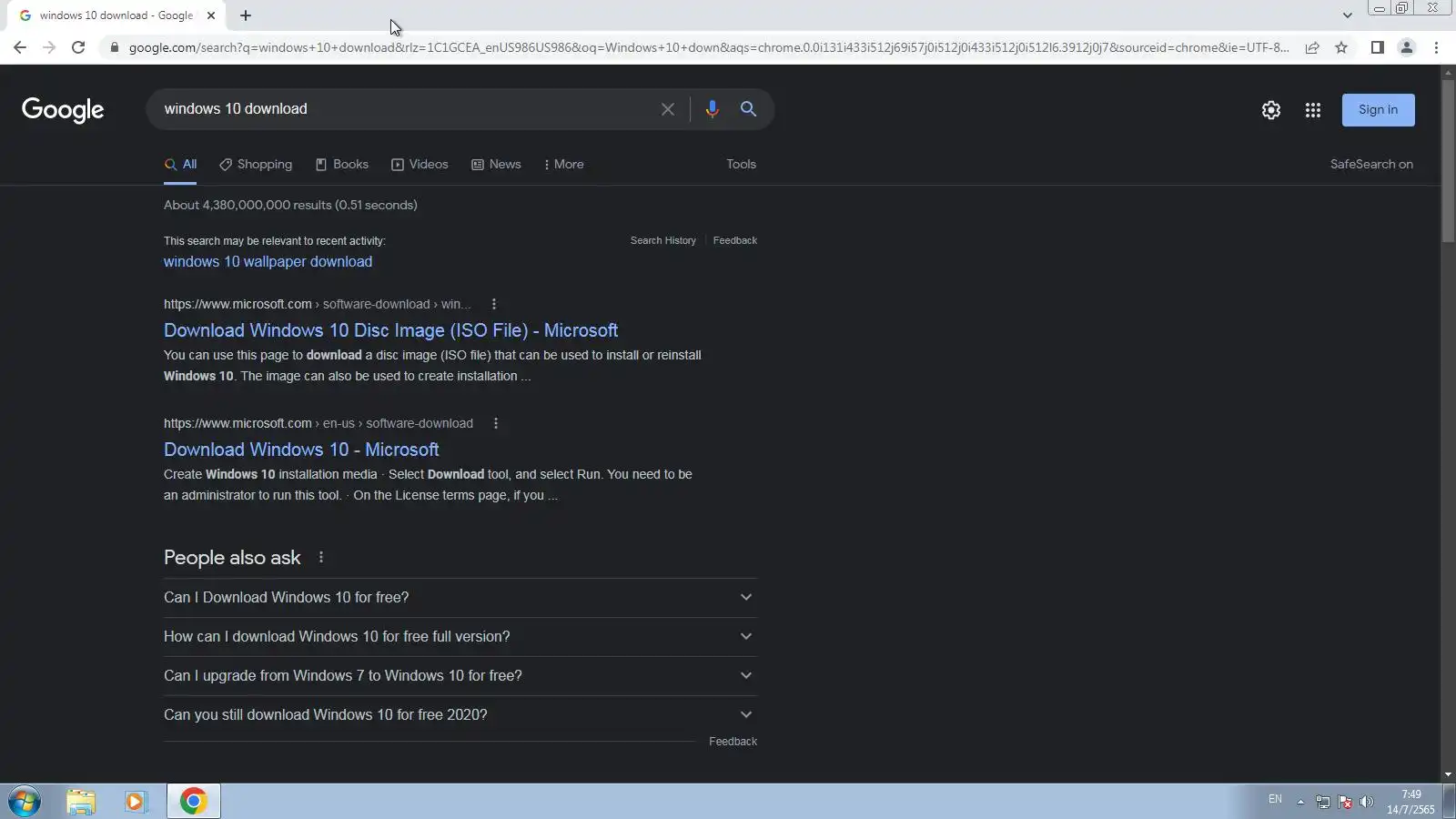The image size is (1456, 819).
Task: Switch to Chrome in the taskbar
Action: coord(193,802)
